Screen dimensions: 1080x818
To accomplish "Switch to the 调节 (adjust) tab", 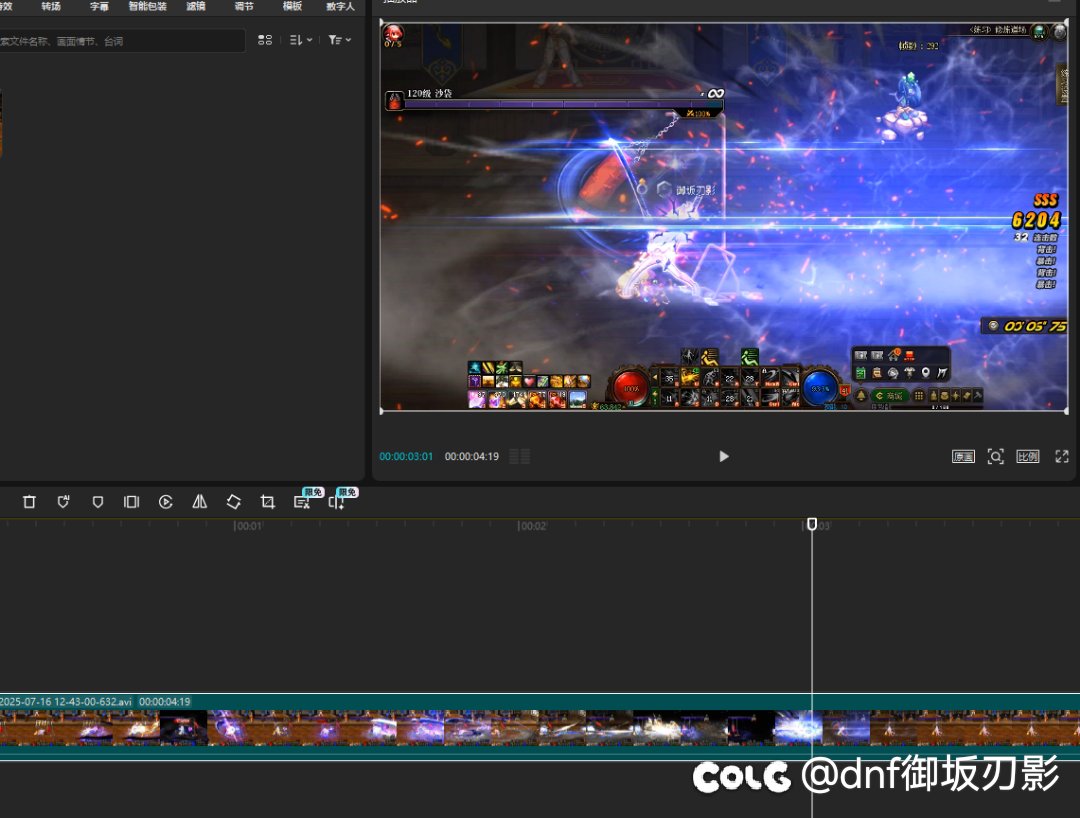I will point(244,6).
